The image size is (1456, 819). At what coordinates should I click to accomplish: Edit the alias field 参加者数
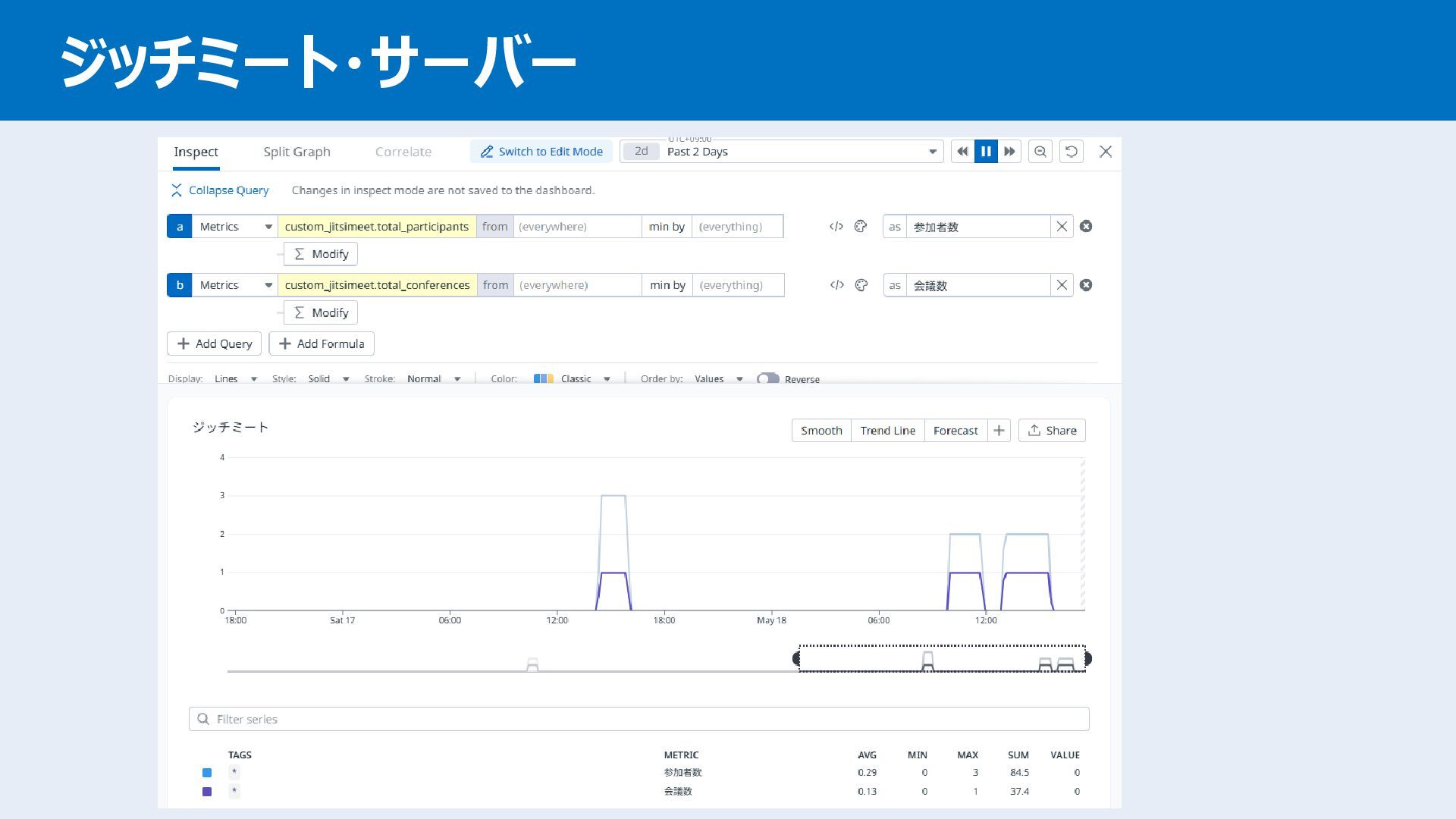click(x=978, y=227)
